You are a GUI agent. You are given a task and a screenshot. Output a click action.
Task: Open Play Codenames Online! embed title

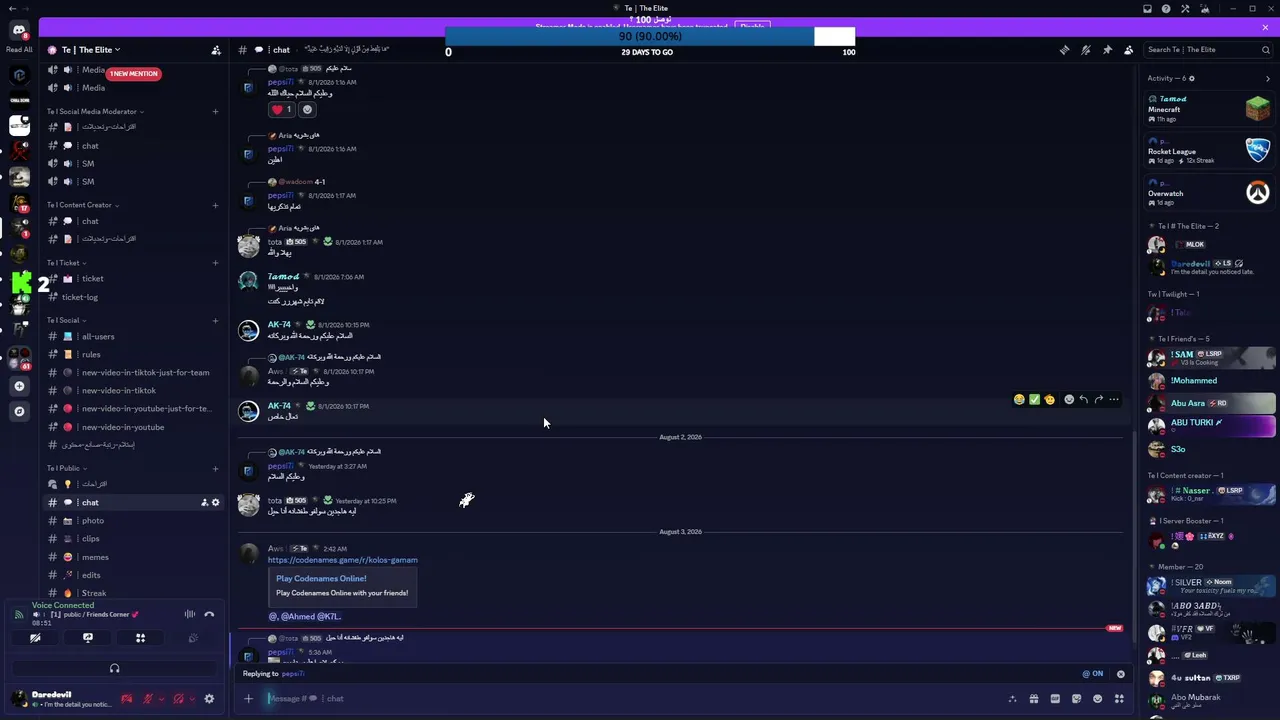point(321,579)
